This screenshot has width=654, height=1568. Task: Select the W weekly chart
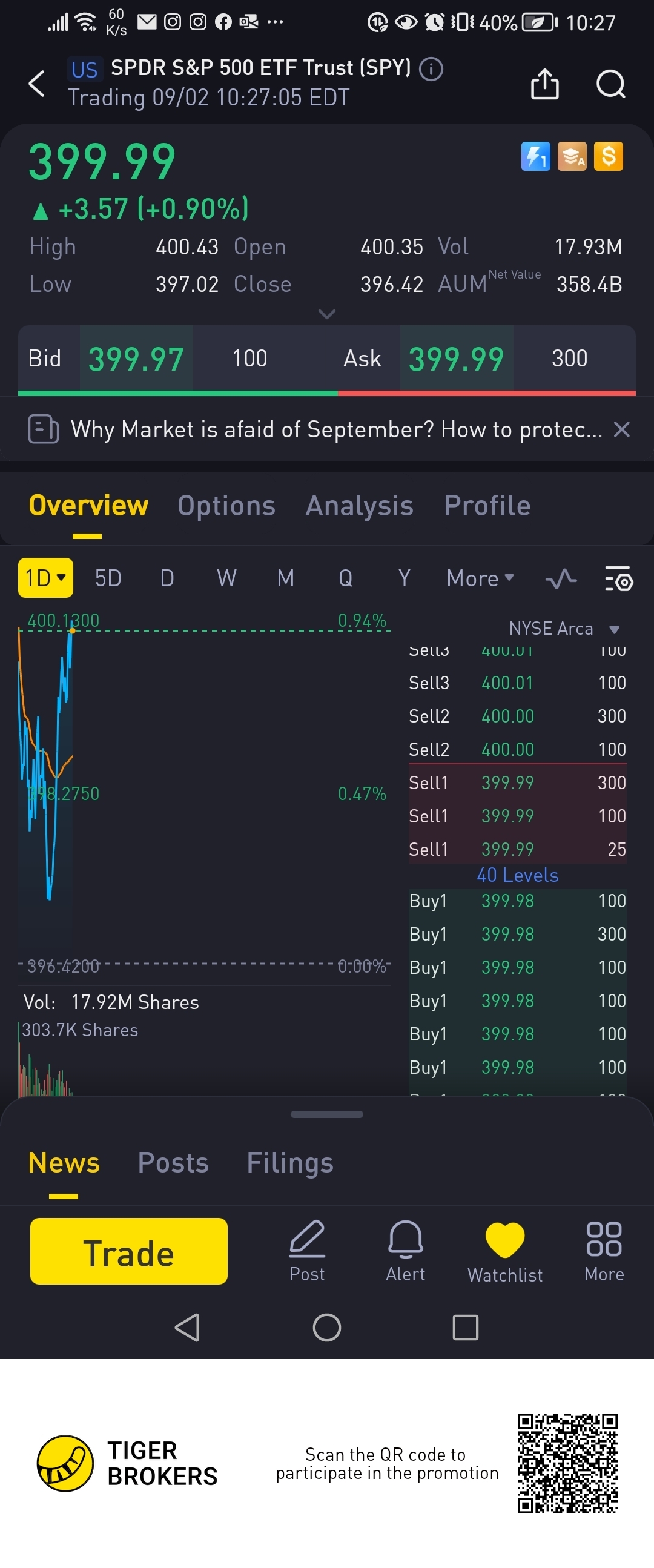(226, 578)
